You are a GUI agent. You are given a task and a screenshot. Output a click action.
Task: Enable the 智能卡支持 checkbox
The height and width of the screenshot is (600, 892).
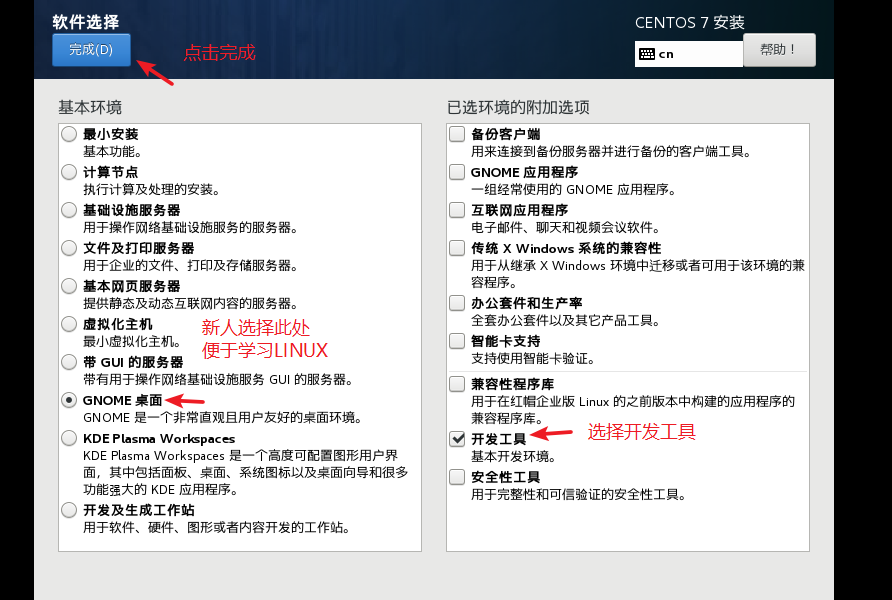(x=457, y=341)
